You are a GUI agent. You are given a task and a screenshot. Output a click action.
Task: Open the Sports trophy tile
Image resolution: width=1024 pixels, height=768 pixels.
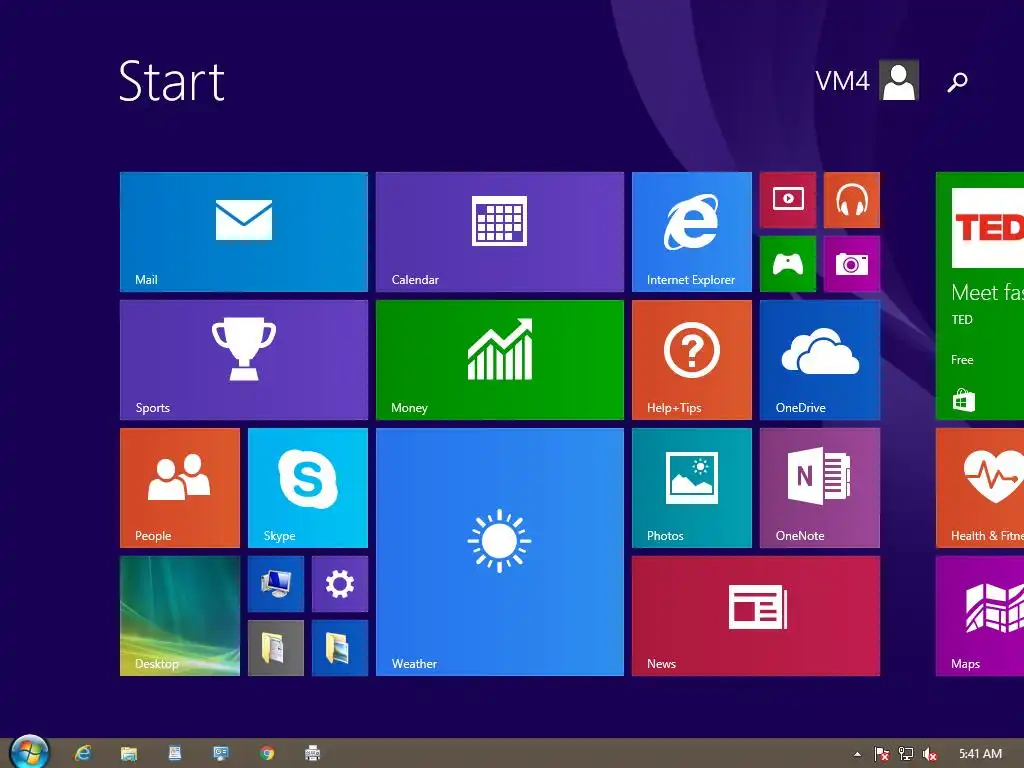click(x=244, y=360)
